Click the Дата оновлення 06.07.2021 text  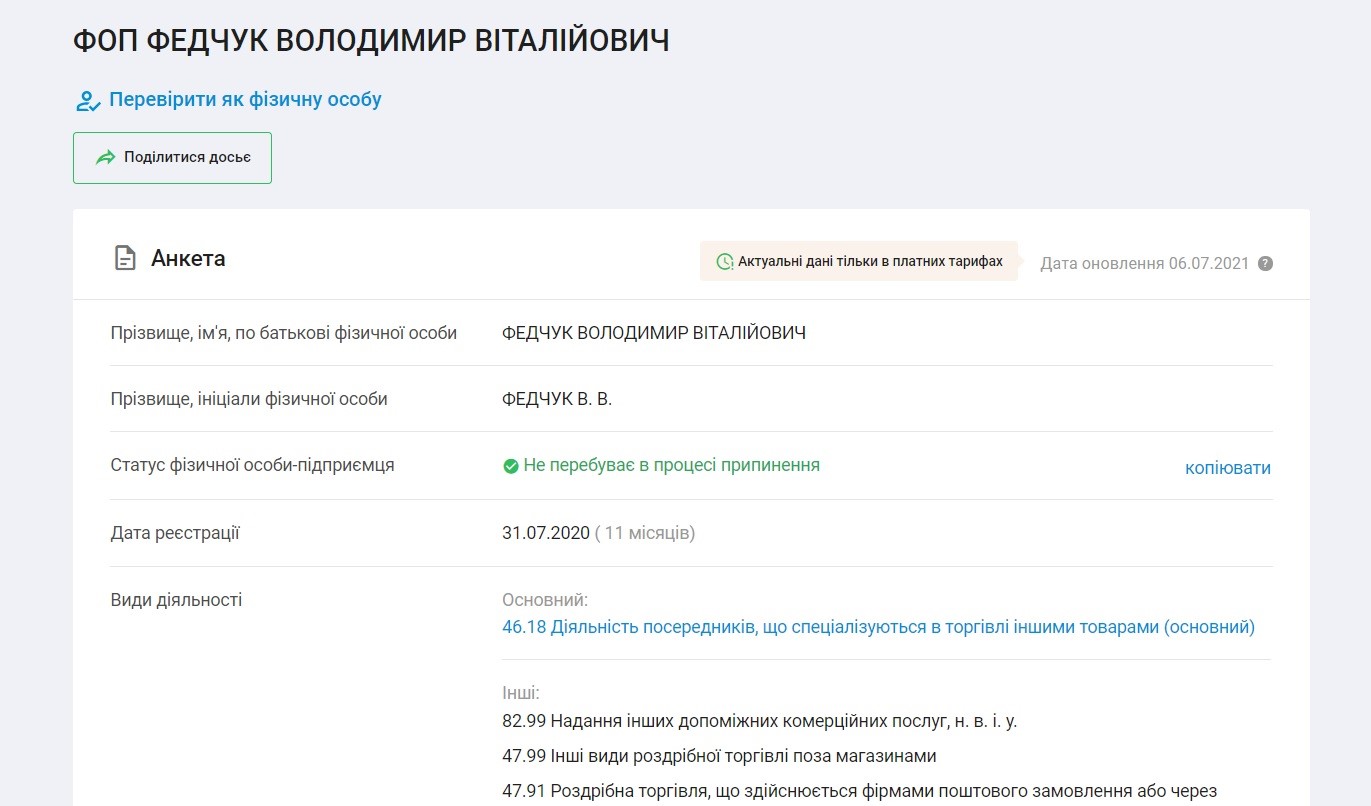coord(1144,264)
